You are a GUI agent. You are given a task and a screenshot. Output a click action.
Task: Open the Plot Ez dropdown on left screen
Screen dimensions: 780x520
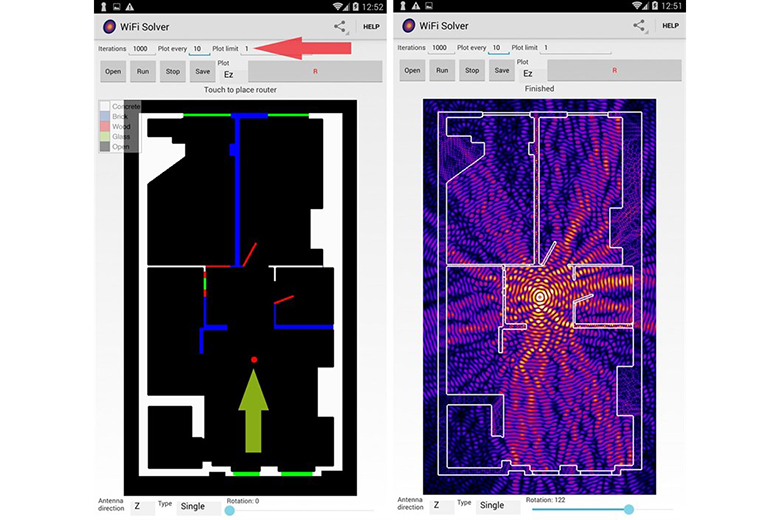pyautogui.click(x=229, y=74)
